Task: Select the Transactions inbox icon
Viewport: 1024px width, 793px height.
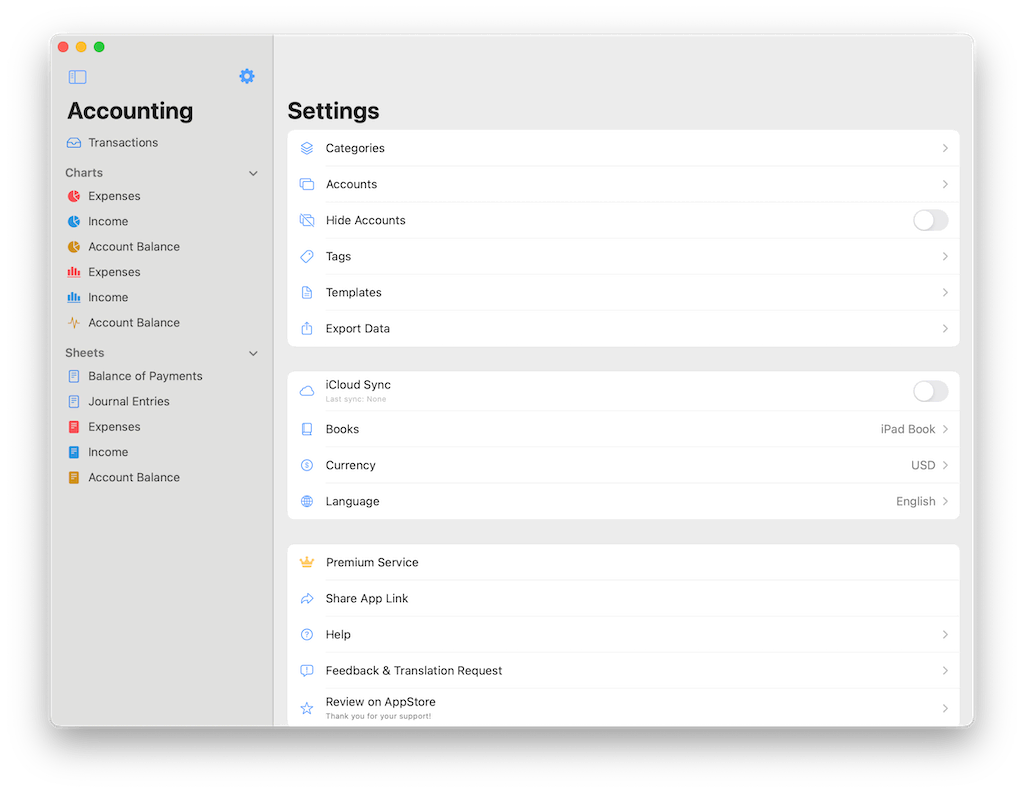Action: [x=75, y=142]
